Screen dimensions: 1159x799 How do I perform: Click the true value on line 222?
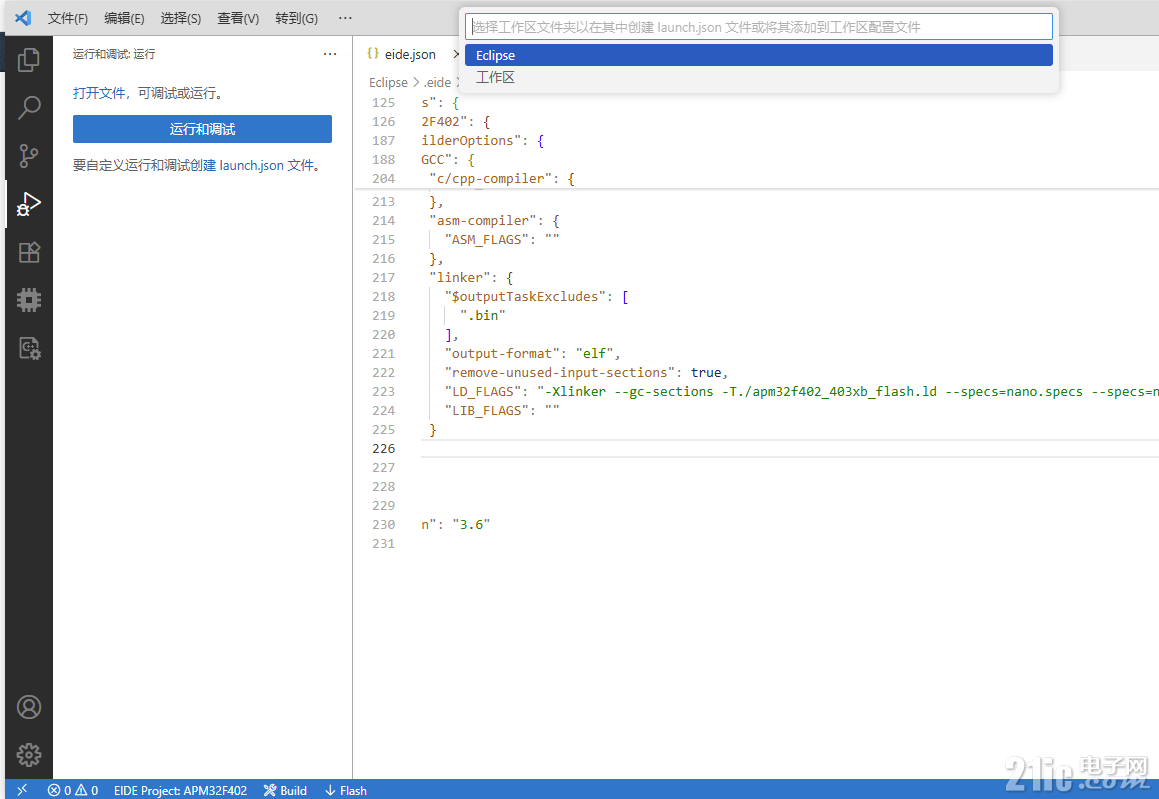(x=706, y=373)
